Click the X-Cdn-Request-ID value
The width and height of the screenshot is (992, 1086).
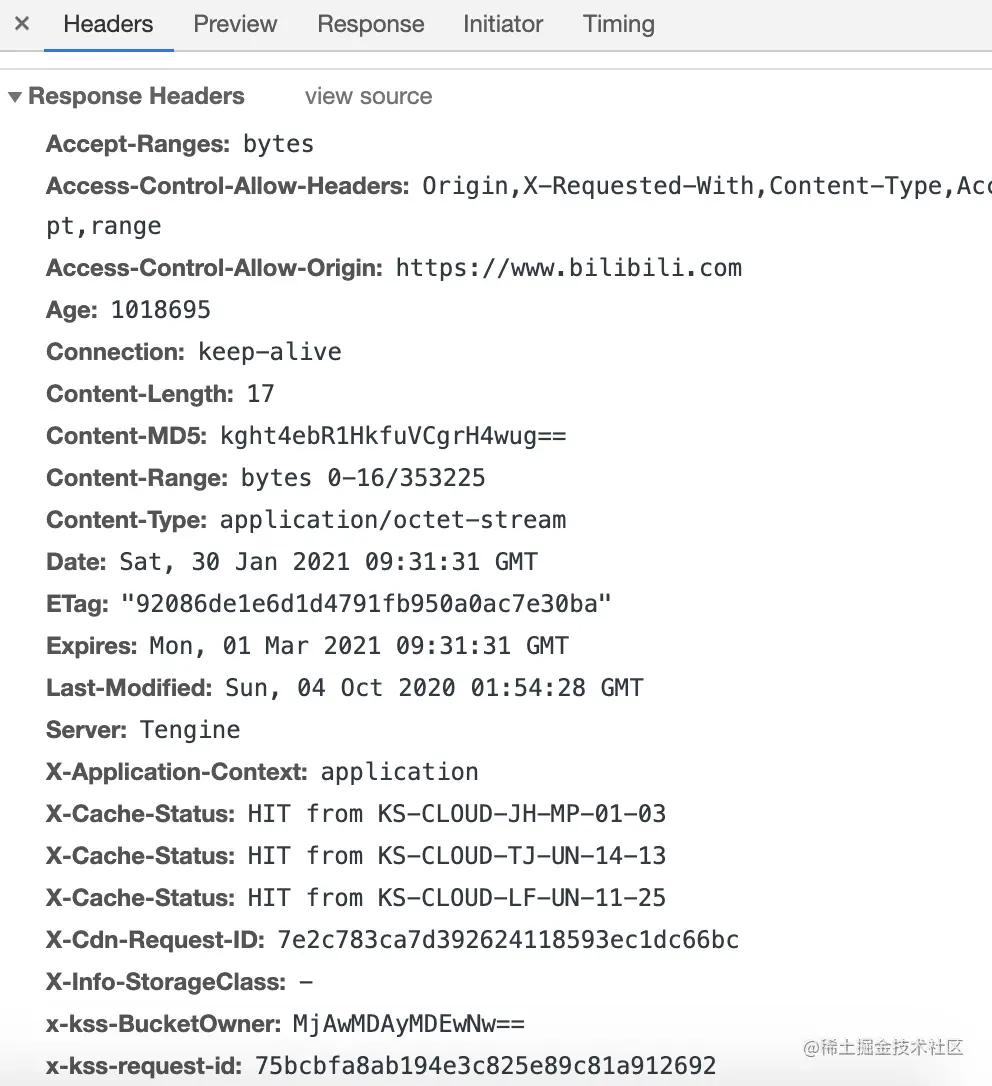coord(507,940)
